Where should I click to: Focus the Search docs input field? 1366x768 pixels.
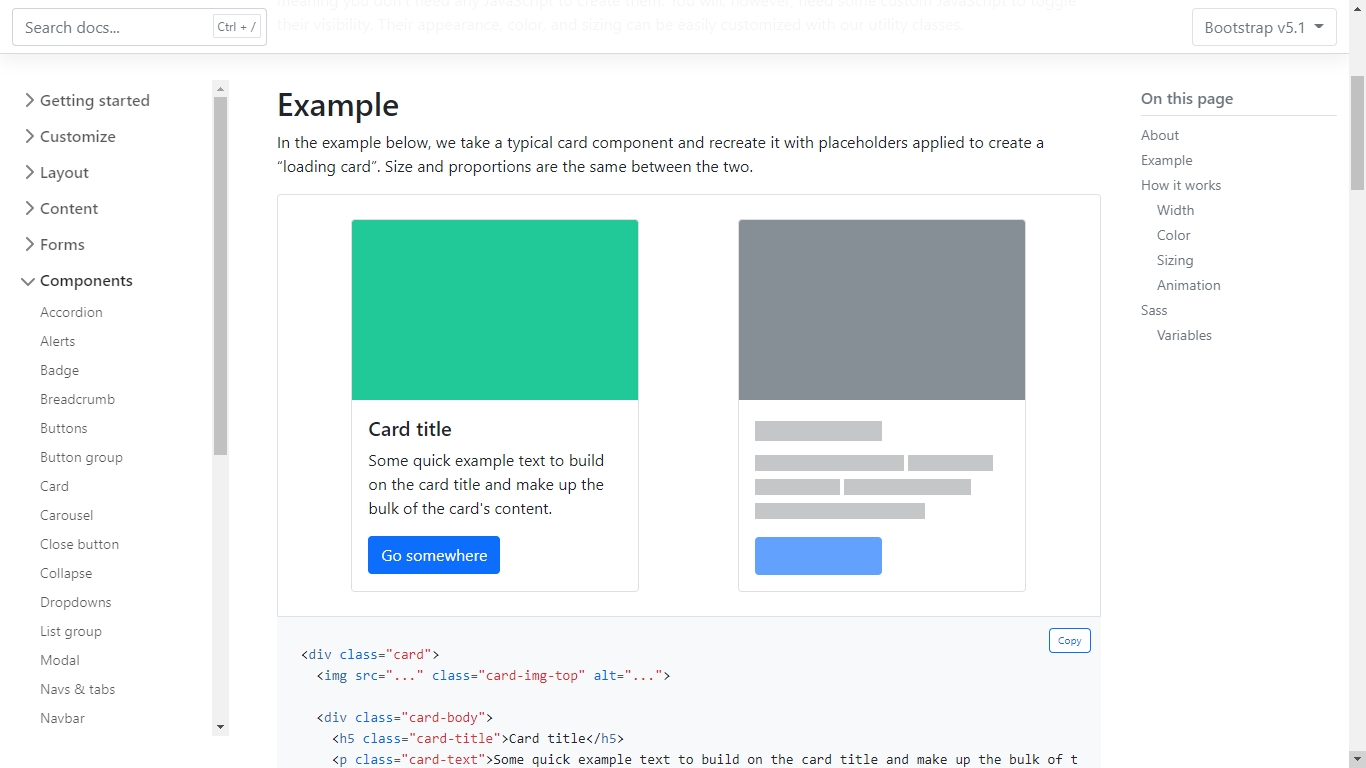pos(139,27)
